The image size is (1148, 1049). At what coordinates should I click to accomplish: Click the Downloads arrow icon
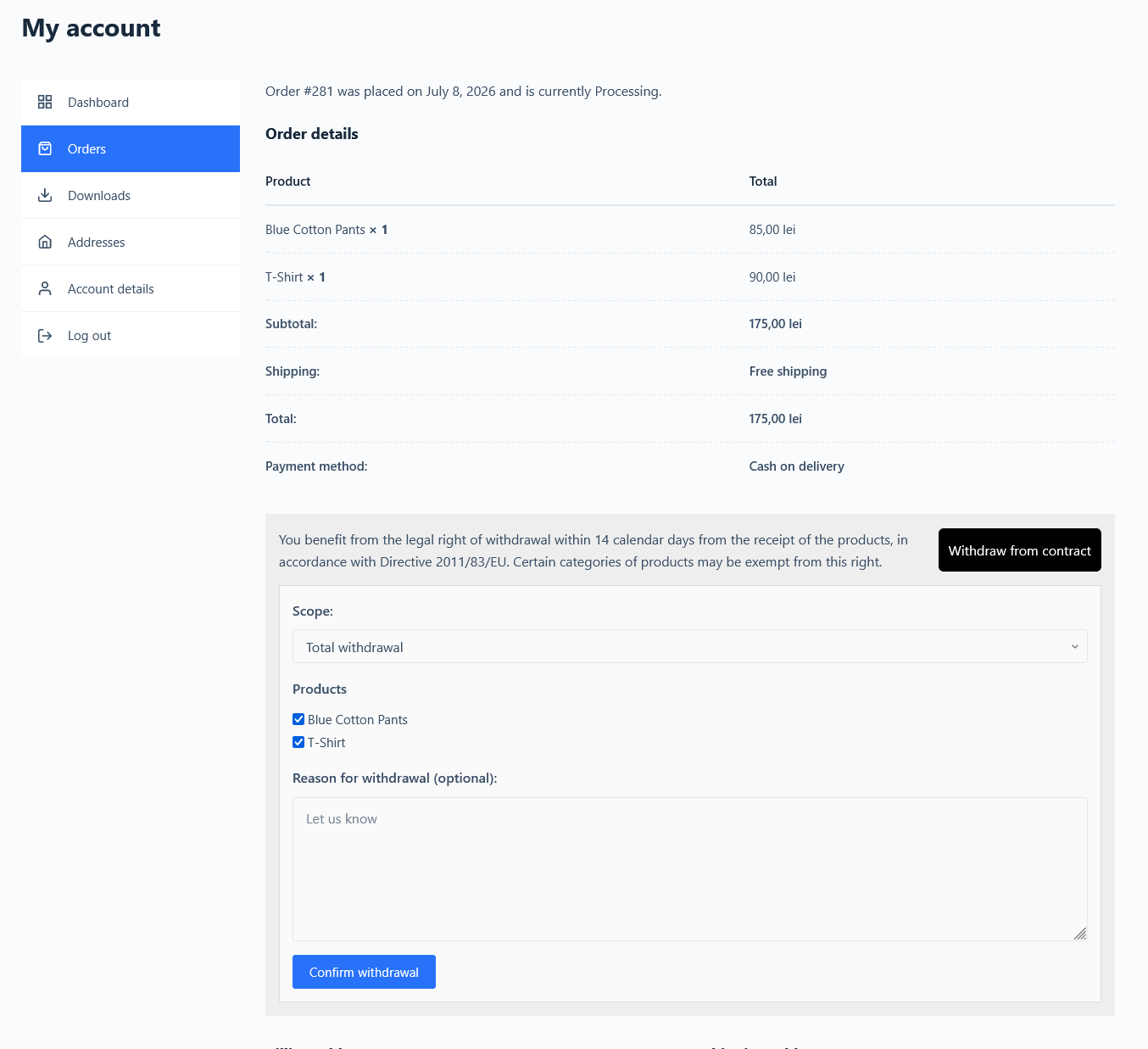pyautogui.click(x=45, y=195)
